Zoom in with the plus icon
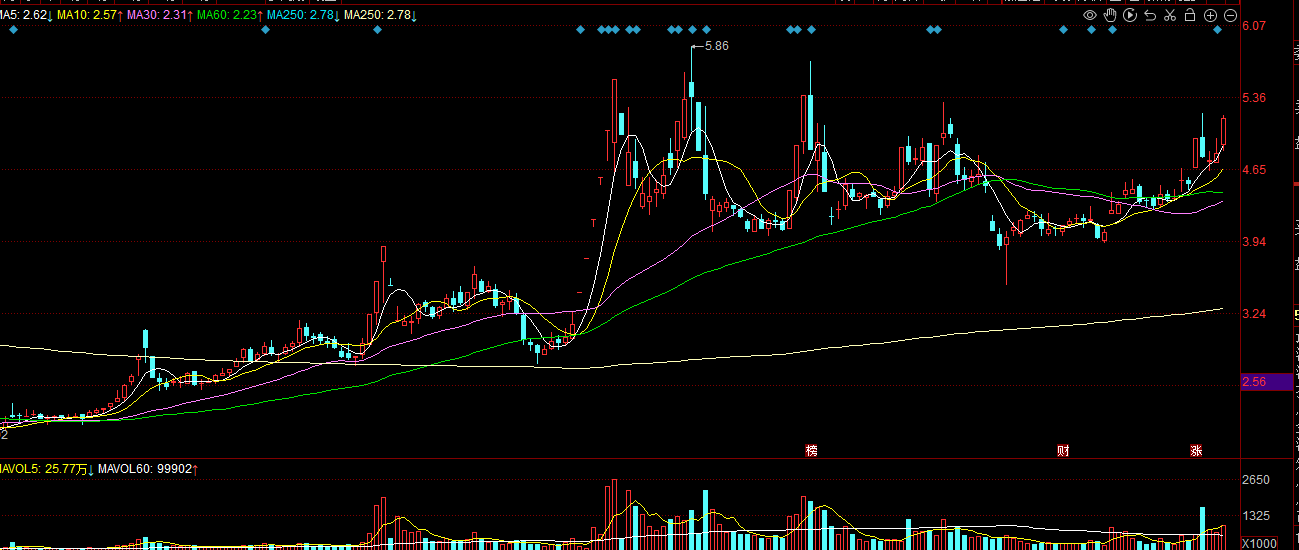This screenshot has width=1299, height=550. [x=1210, y=16]
